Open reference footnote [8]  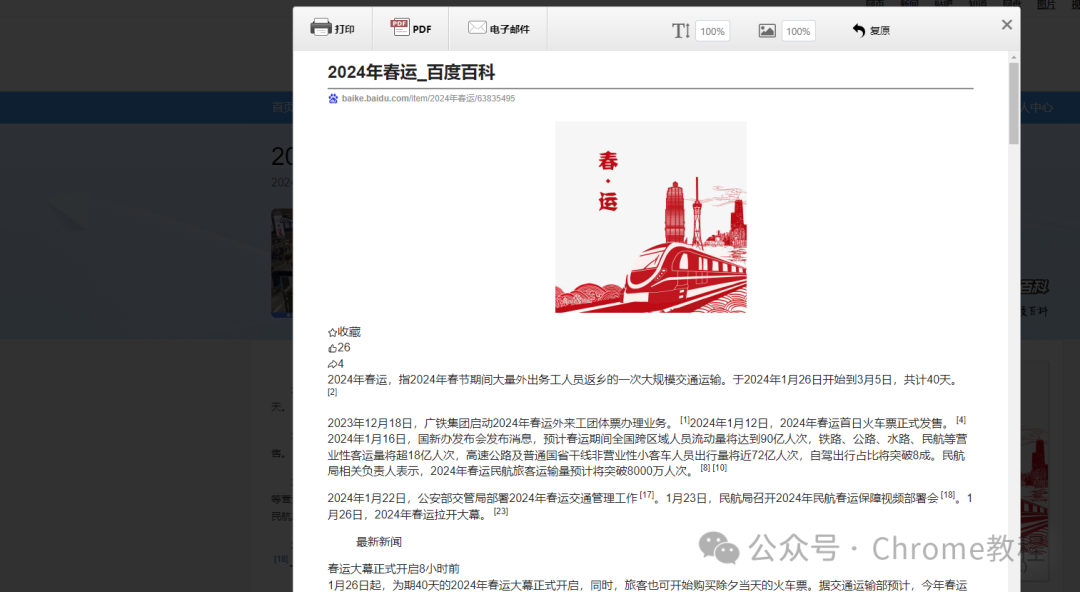(705, 467)
